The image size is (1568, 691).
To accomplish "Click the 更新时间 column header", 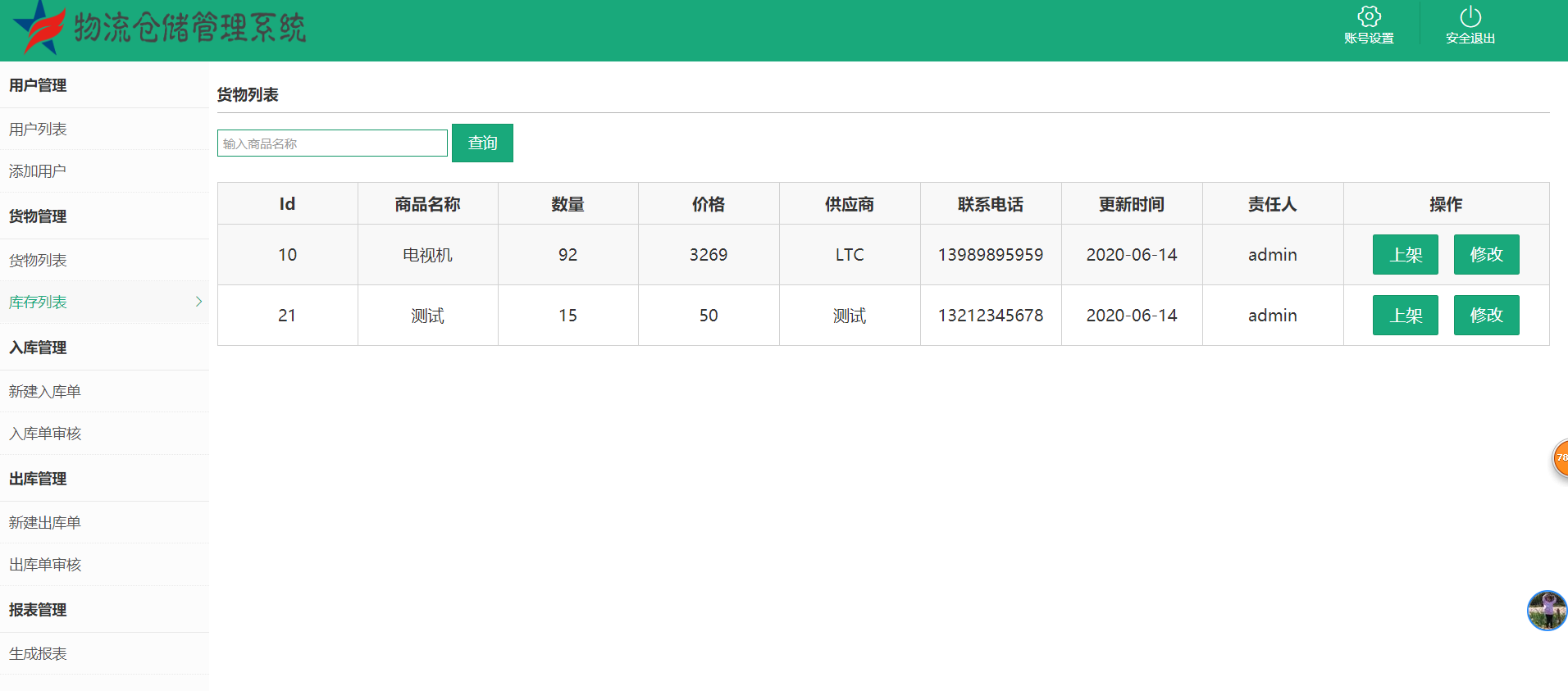I will pyautogui.click(x=1132, y=203).
